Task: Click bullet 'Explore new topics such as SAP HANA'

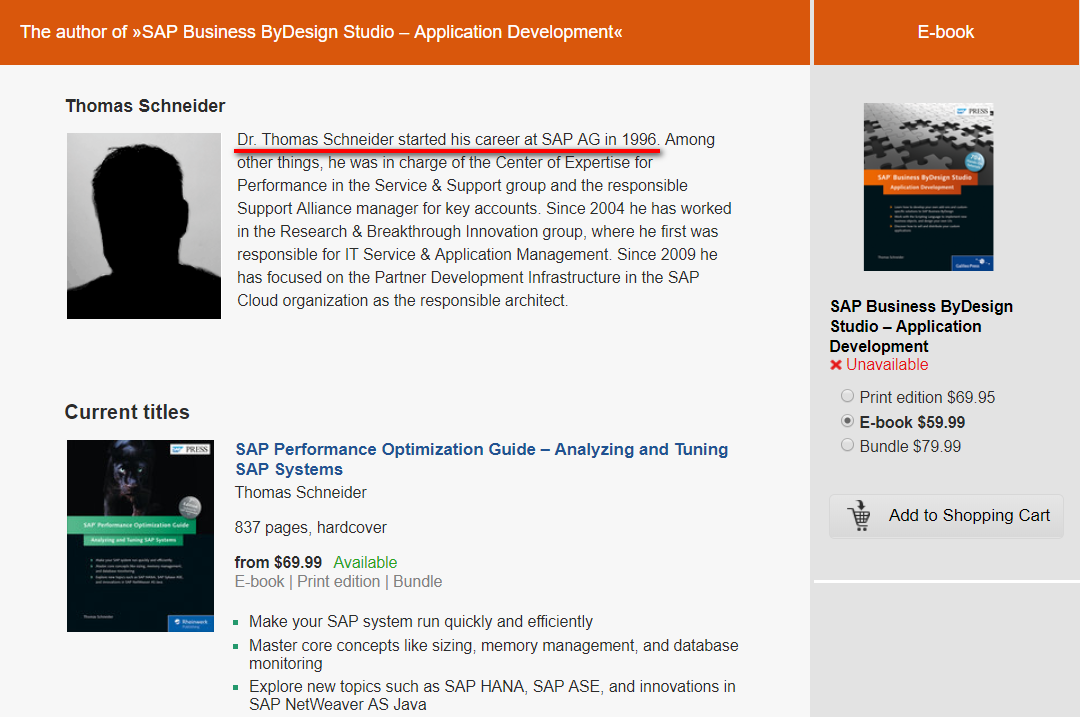Action: point(492,695)
